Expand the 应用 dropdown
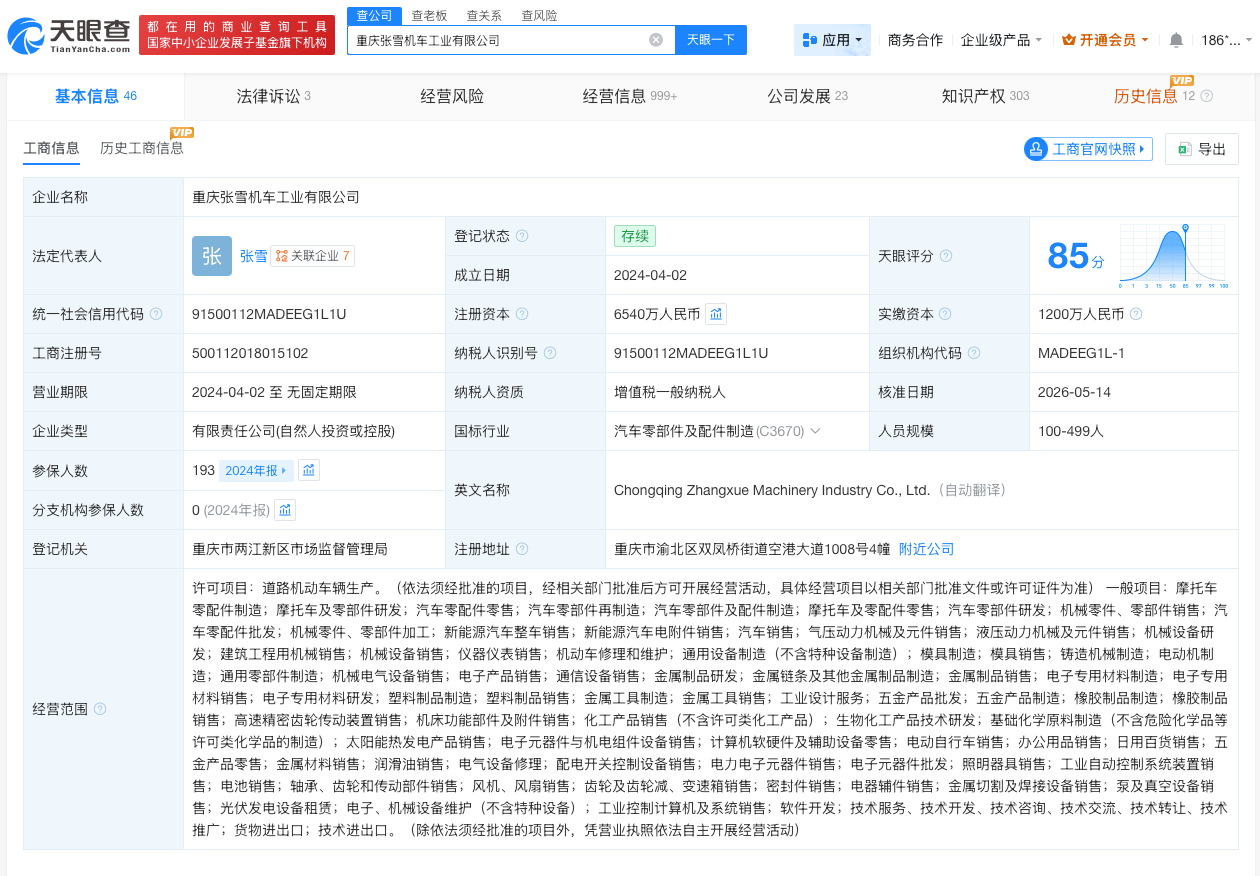This screenshot has height=876, width=1260. point(859,40)
